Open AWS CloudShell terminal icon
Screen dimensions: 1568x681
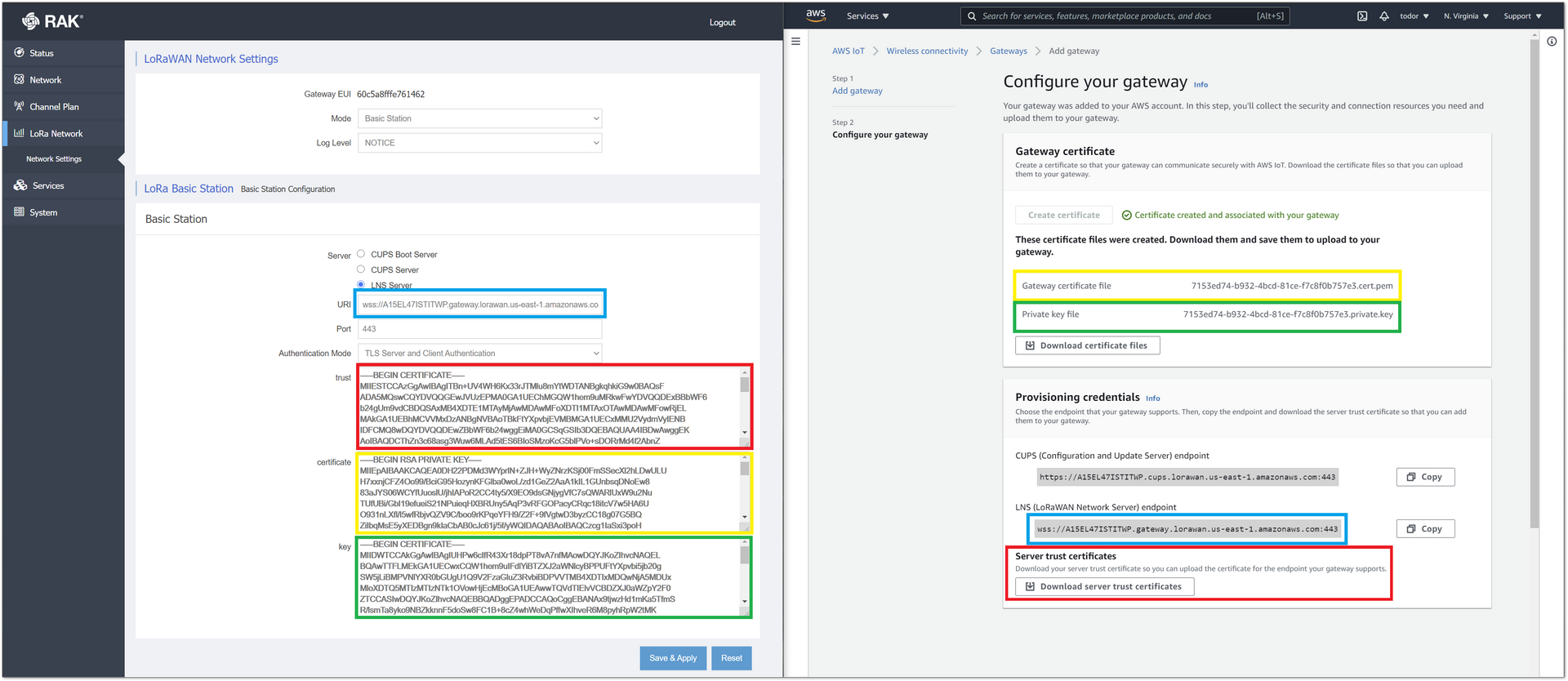click(x=1362, y=16)
